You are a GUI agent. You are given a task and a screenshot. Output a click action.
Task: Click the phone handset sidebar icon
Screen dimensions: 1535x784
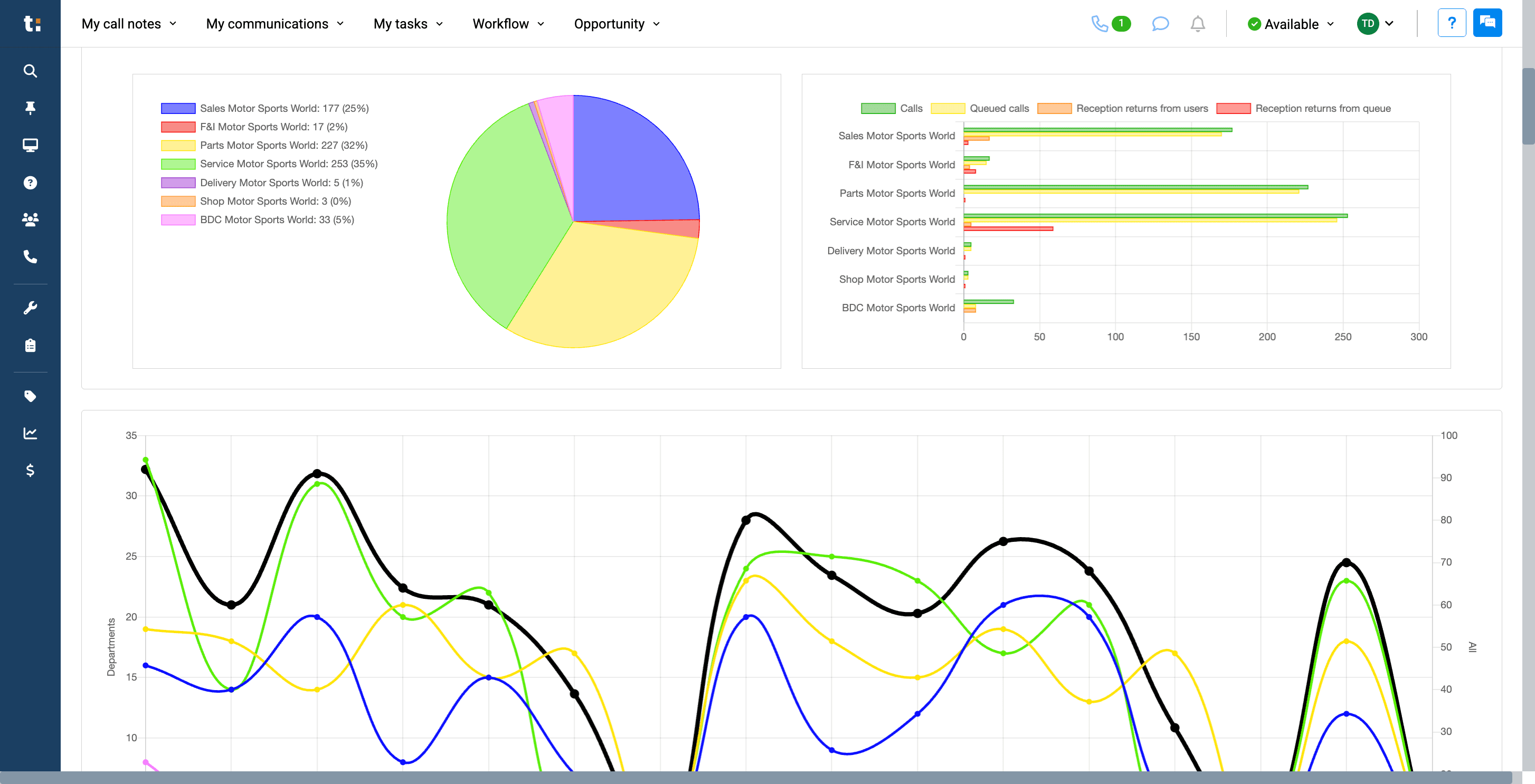pyautogui.click(x=31, y=257)
